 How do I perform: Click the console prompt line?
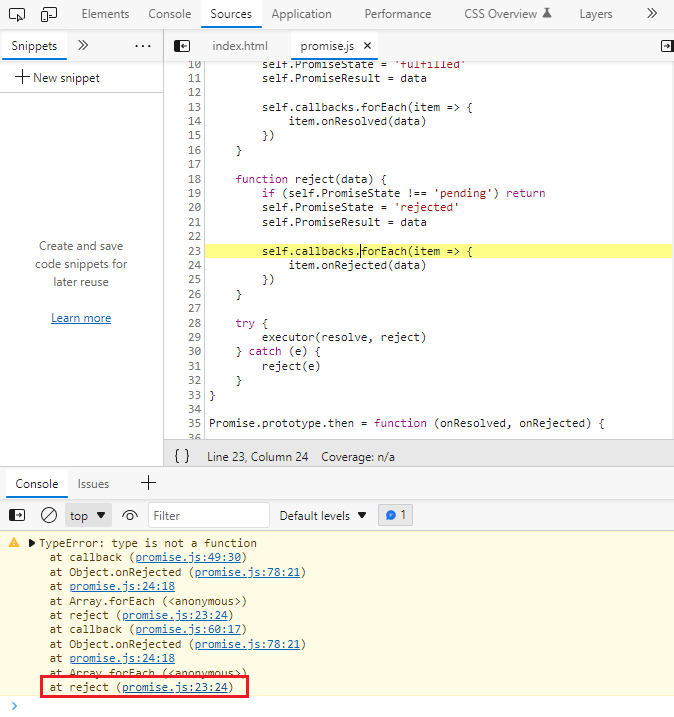click(x=337, y=706)
